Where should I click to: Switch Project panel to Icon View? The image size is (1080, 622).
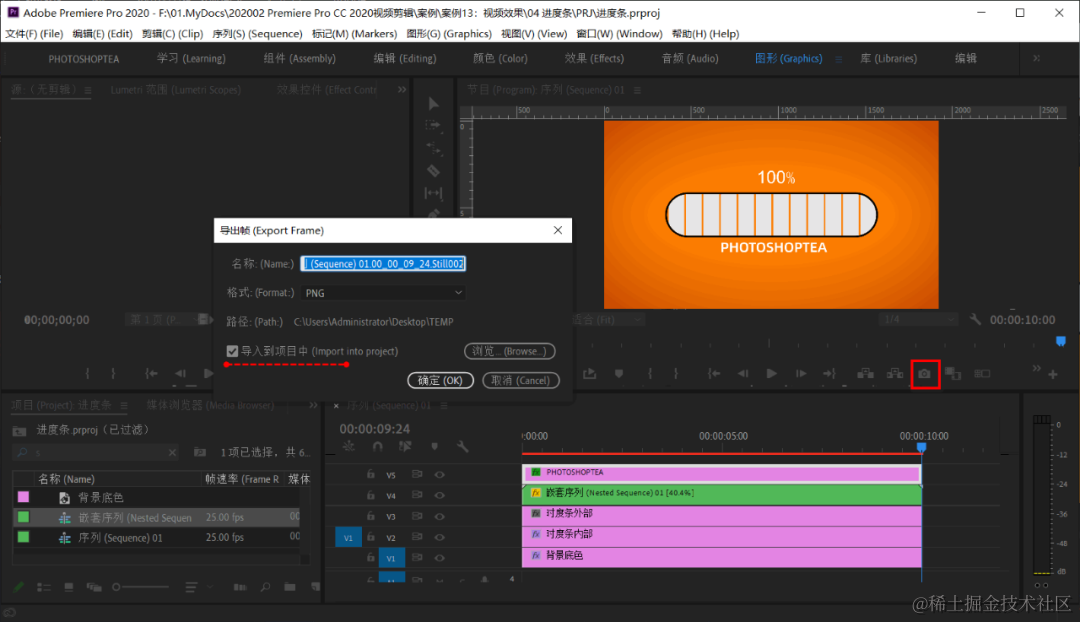tap(69, 587)
